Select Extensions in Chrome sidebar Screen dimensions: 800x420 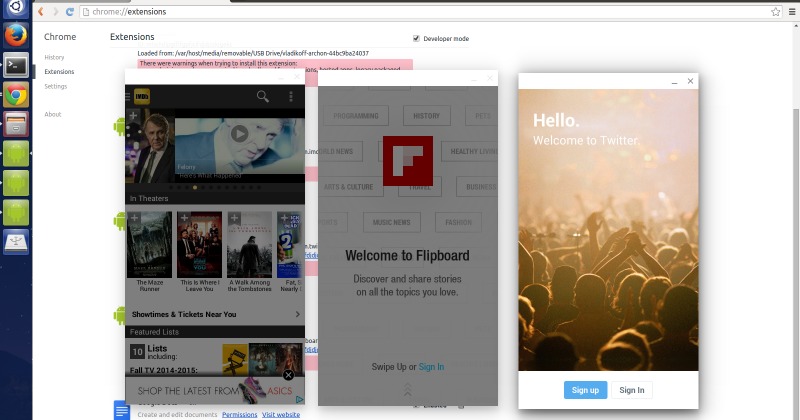click(x=59, y=71)
